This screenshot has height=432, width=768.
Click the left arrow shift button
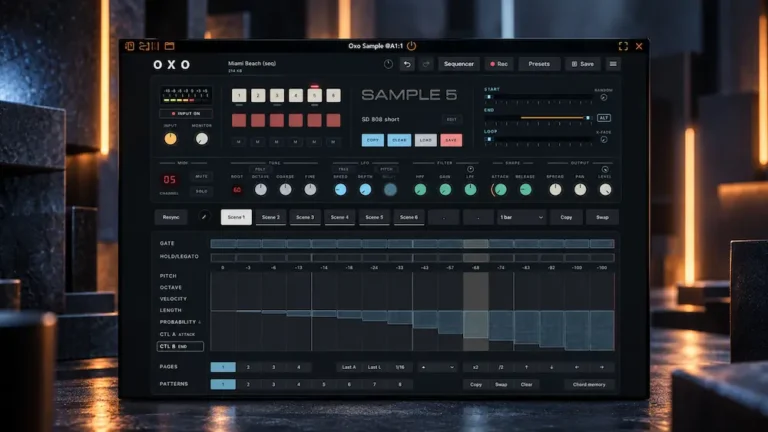click(x=576, y=367)
